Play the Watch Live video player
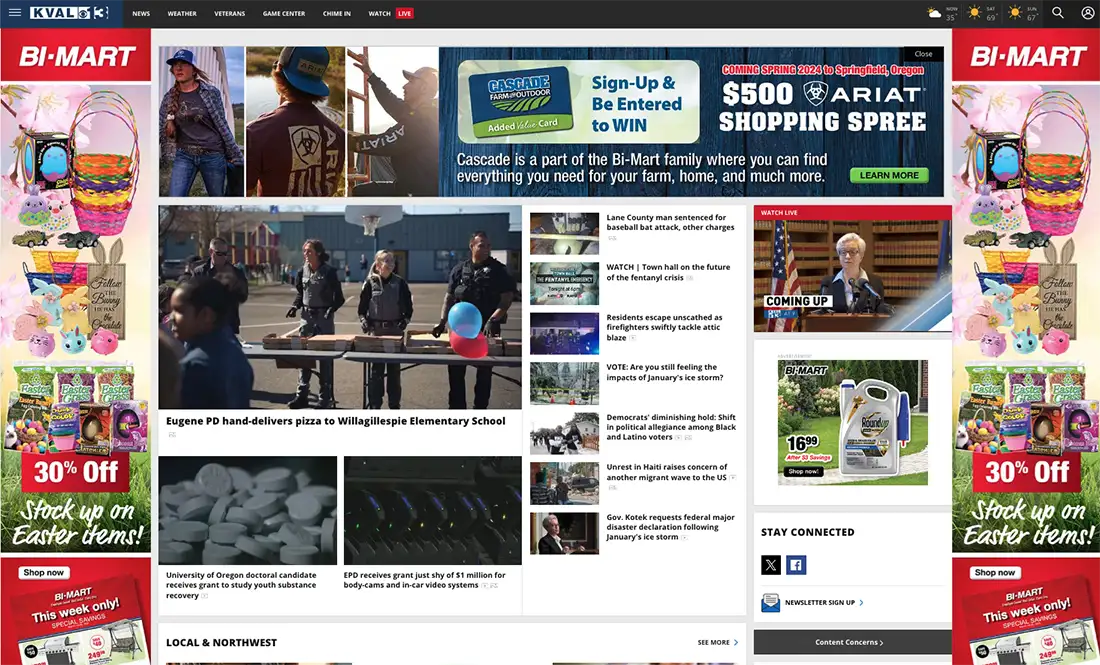This screenshot has height=665, width=1100. (x=852, y=276)
